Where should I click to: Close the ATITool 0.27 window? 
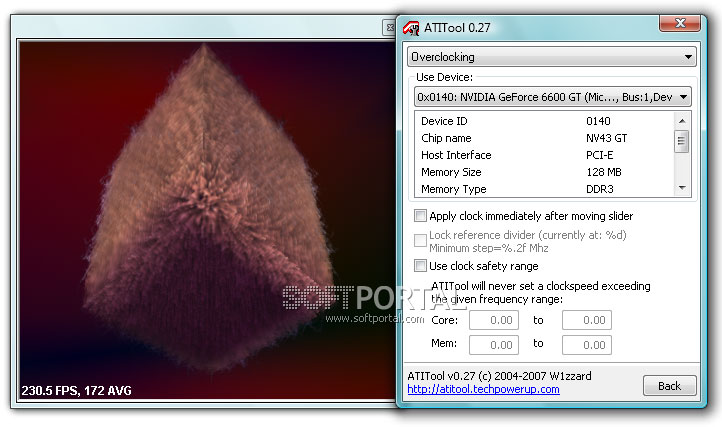point(680,23)
